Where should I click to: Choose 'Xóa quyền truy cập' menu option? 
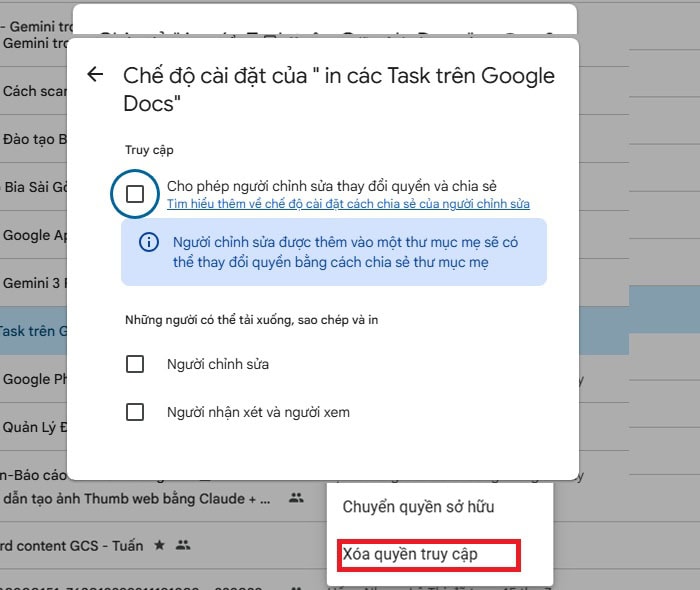click(410, 554)
